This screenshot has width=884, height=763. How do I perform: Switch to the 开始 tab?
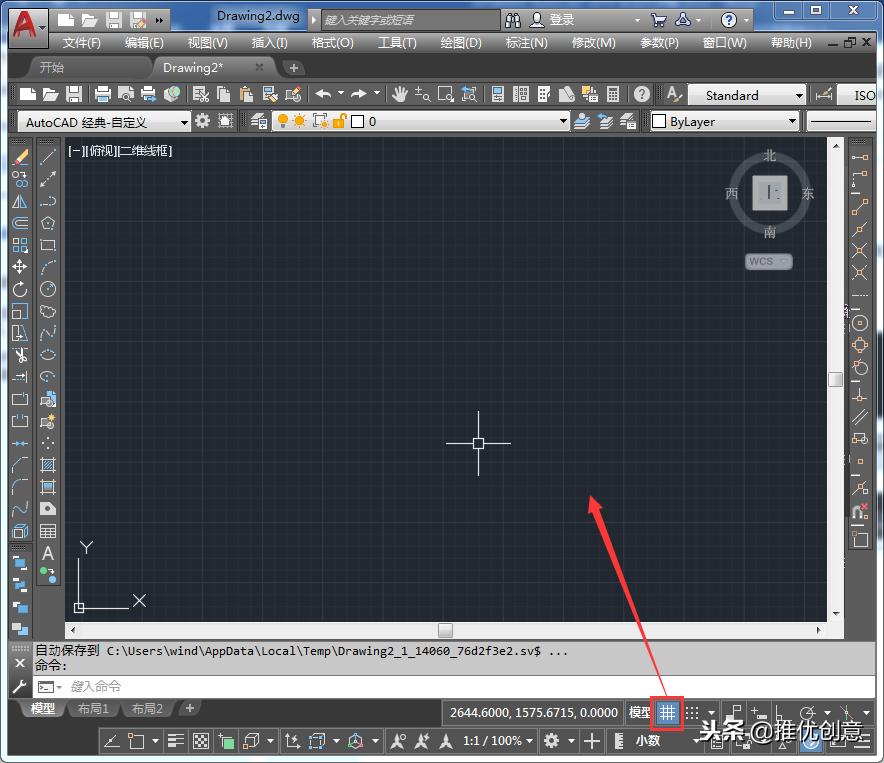[x=50, y=70]
